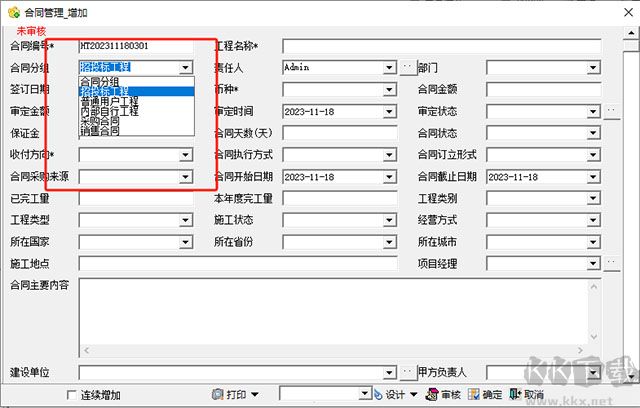Choose 普通用户工程 from the list

coord(136,101)
